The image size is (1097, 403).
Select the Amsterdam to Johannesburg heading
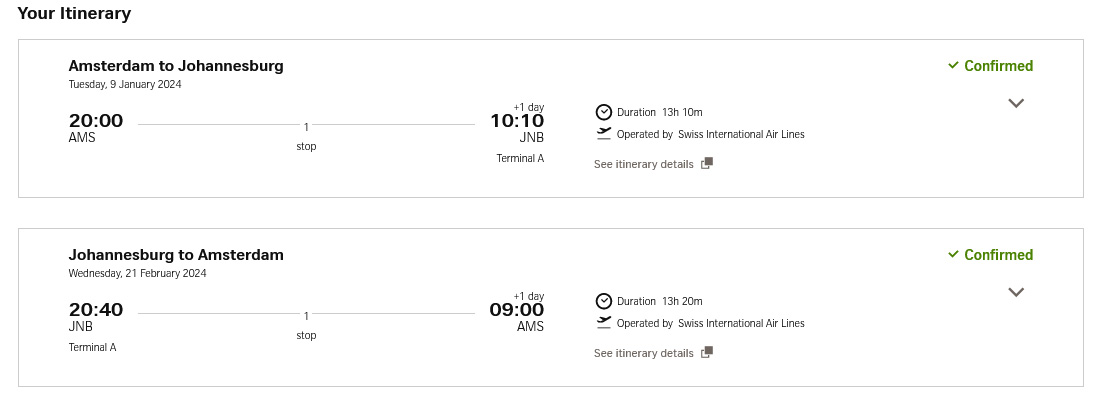[x=176, y=66]
